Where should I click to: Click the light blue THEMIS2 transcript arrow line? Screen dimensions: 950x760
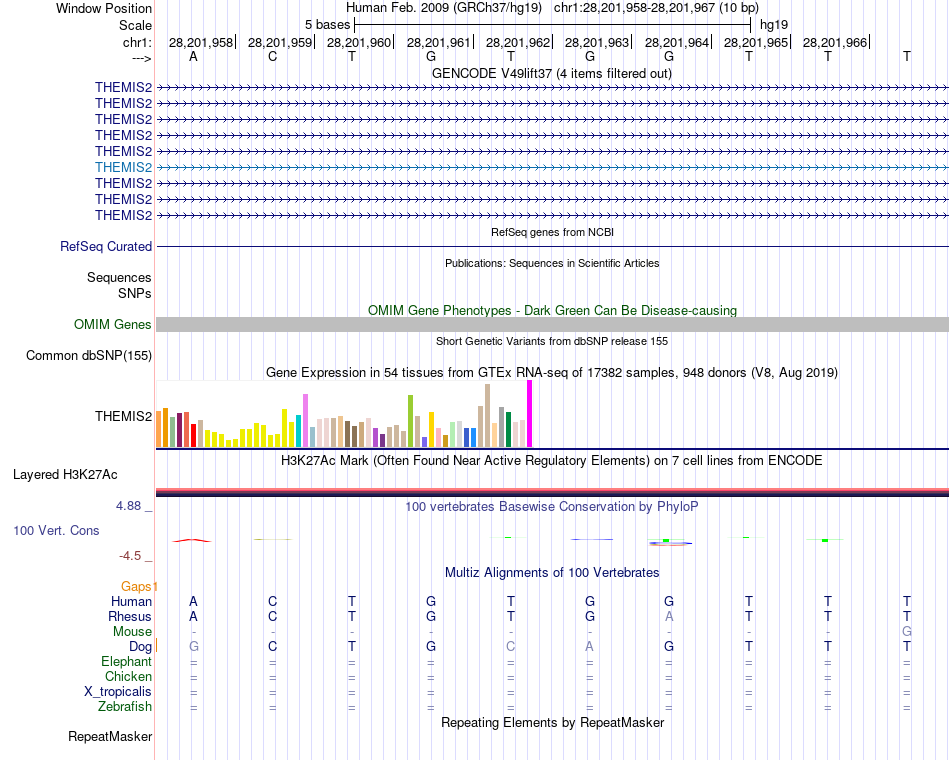coord(553,167)
